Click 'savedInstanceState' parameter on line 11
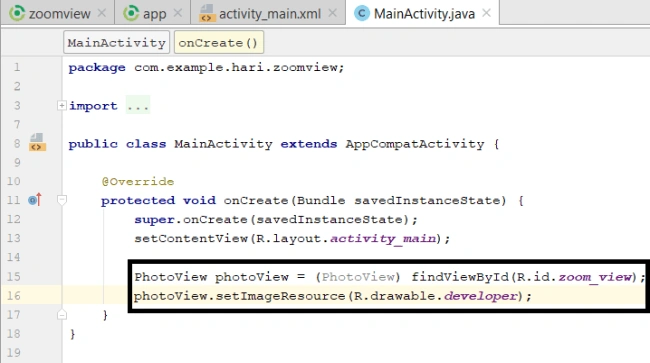Viewport: 650px width, 363px height. [427, 201]
